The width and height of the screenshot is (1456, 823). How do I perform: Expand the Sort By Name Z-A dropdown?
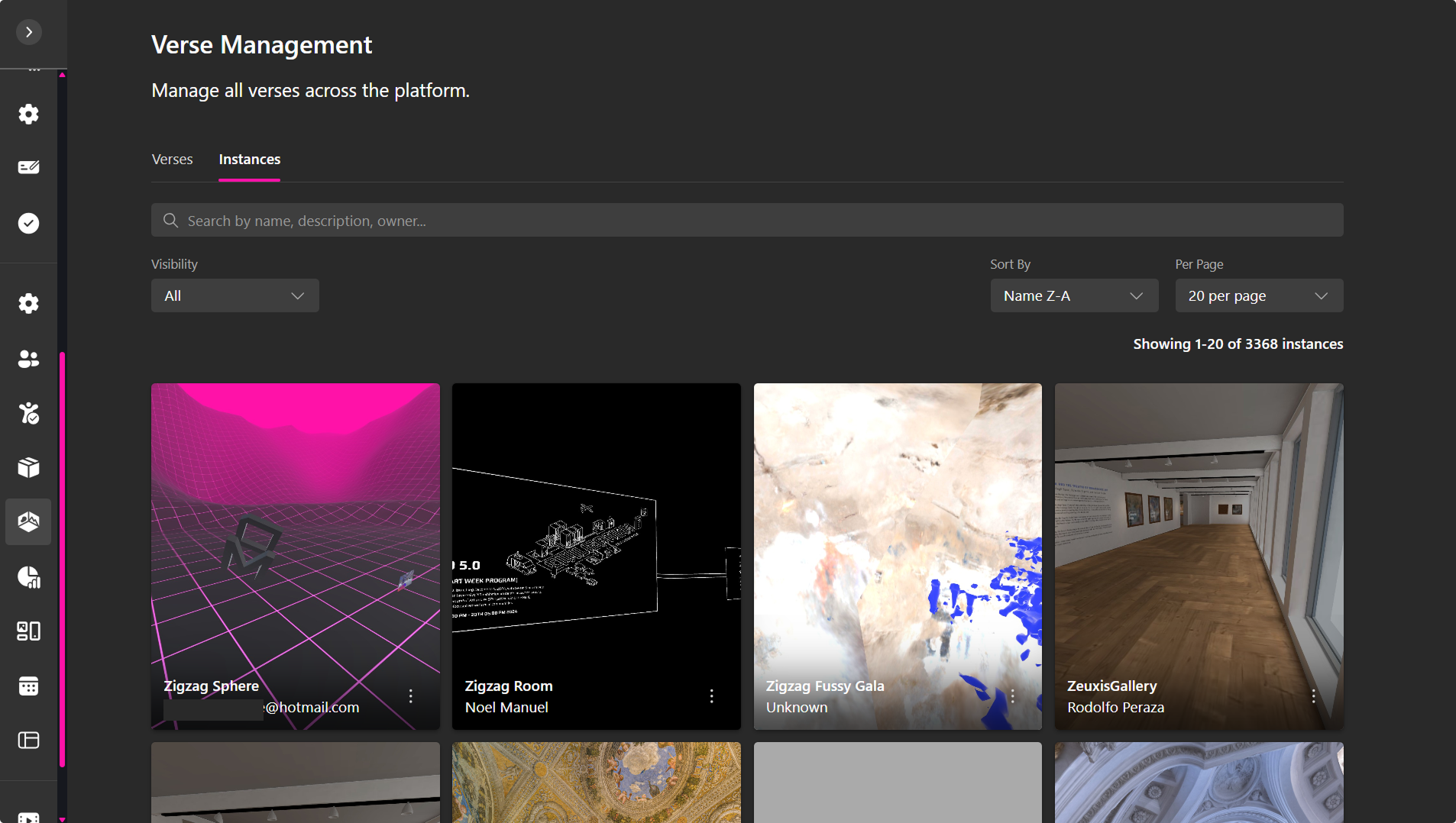pos(1073,296)
